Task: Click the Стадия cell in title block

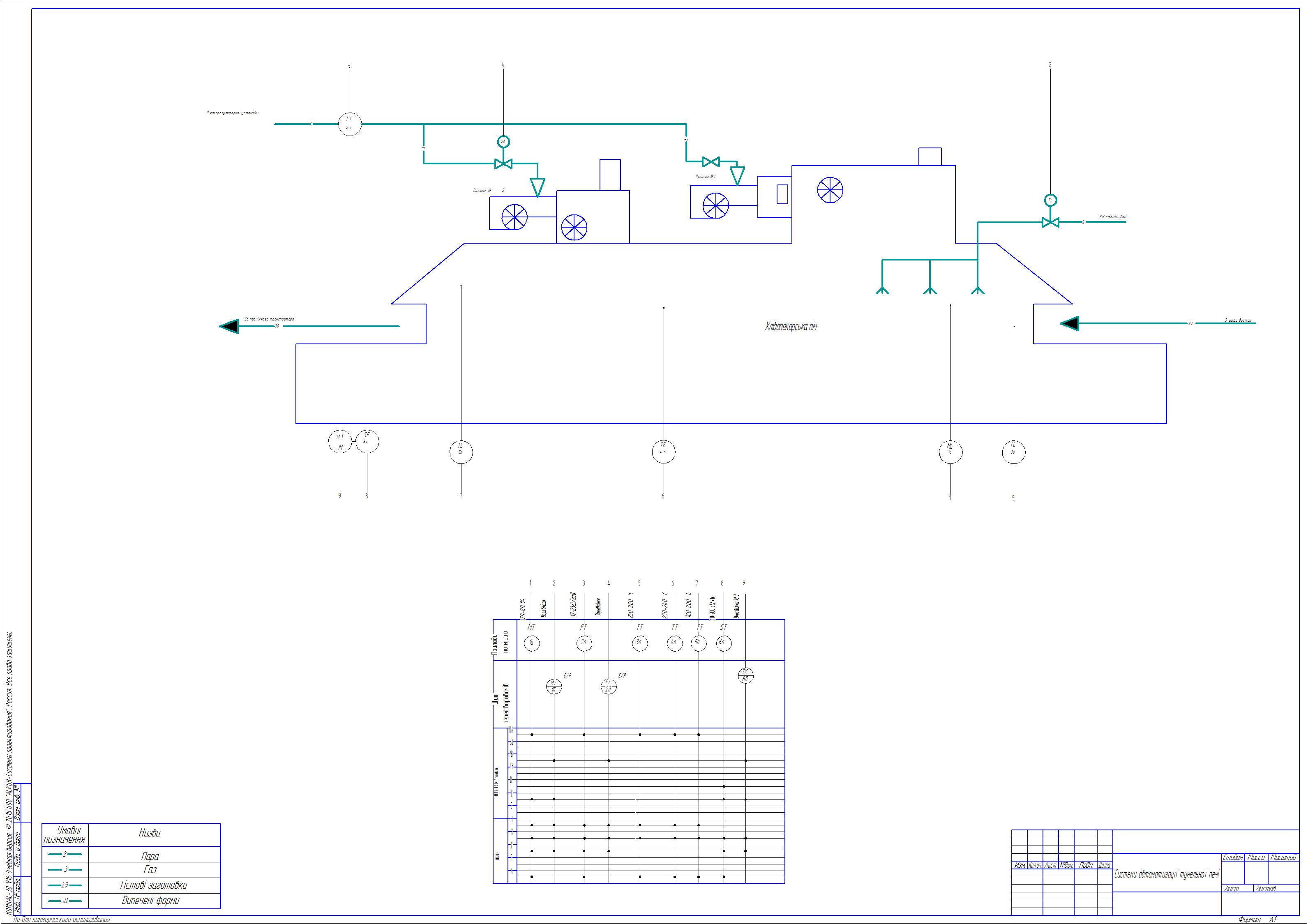Action: [1233, 858]
